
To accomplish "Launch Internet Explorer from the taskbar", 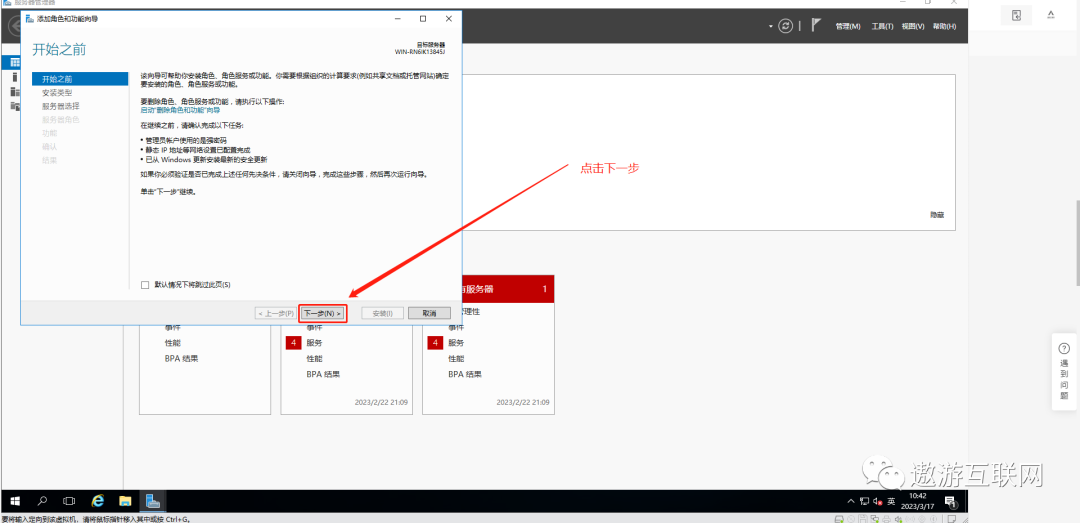I will pyautogui.click(x=98, y=501).
